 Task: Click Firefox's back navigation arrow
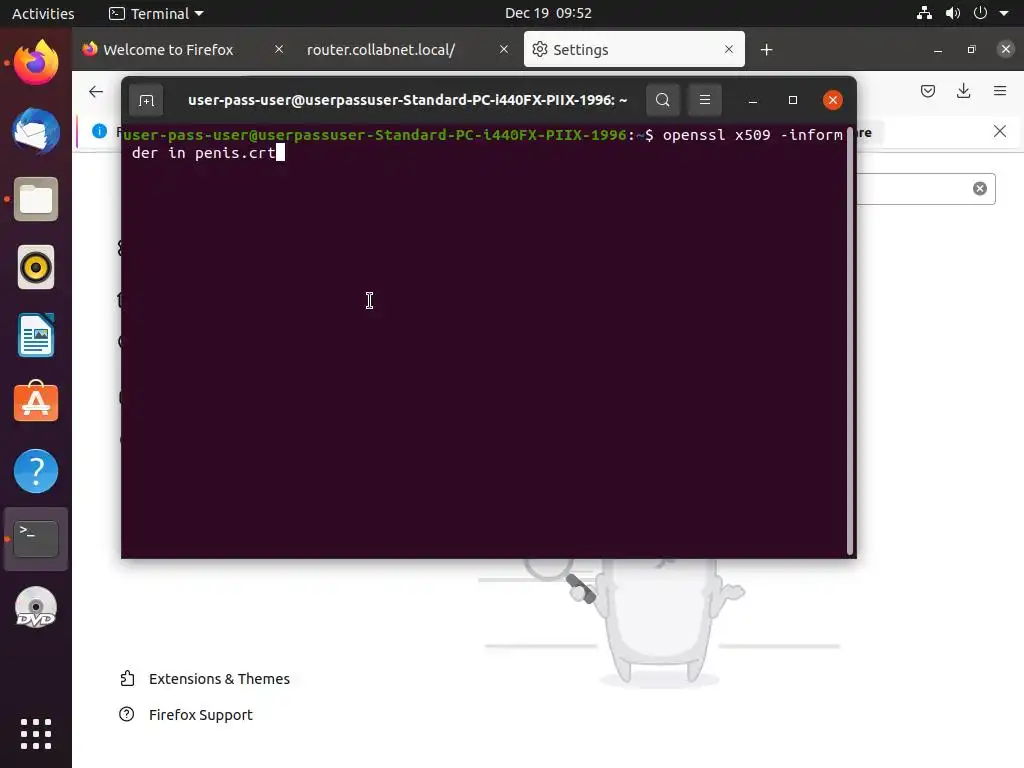click(96, 91)
